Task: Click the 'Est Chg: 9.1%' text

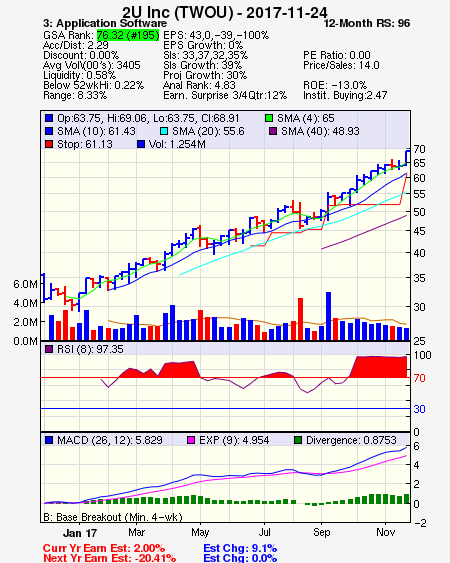Action: click(240, 548)
